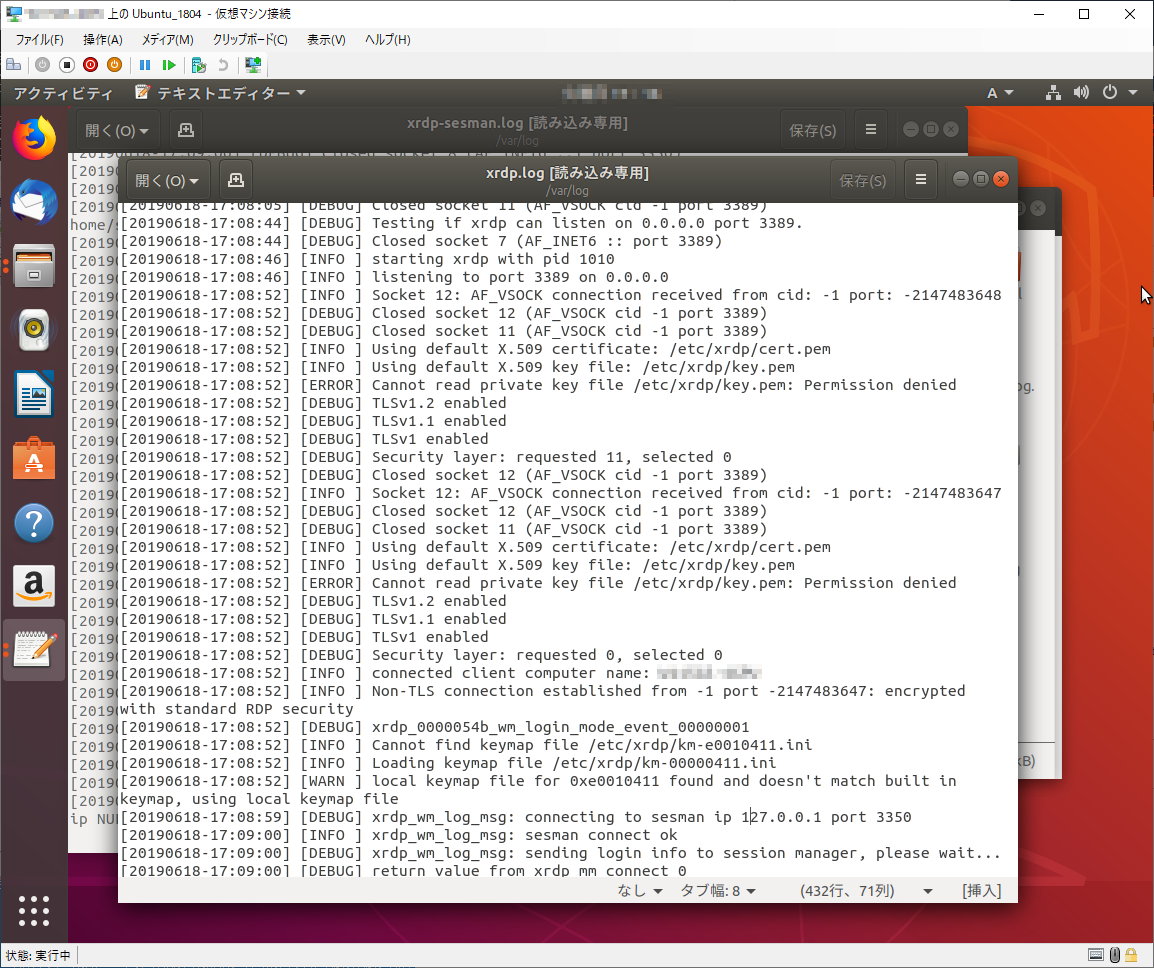Click 'sesman connect ok' log line
The image size is (1154, 968).
(399, 835)
